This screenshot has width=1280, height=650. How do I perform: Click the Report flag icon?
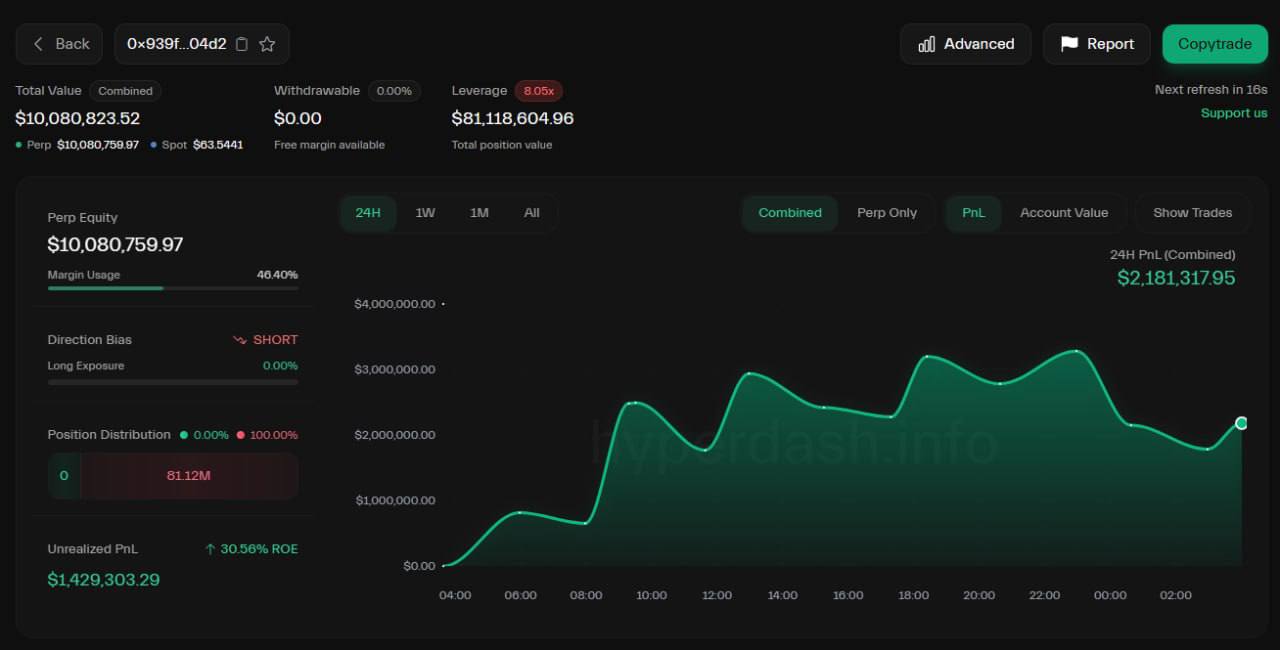(1069, 44)
